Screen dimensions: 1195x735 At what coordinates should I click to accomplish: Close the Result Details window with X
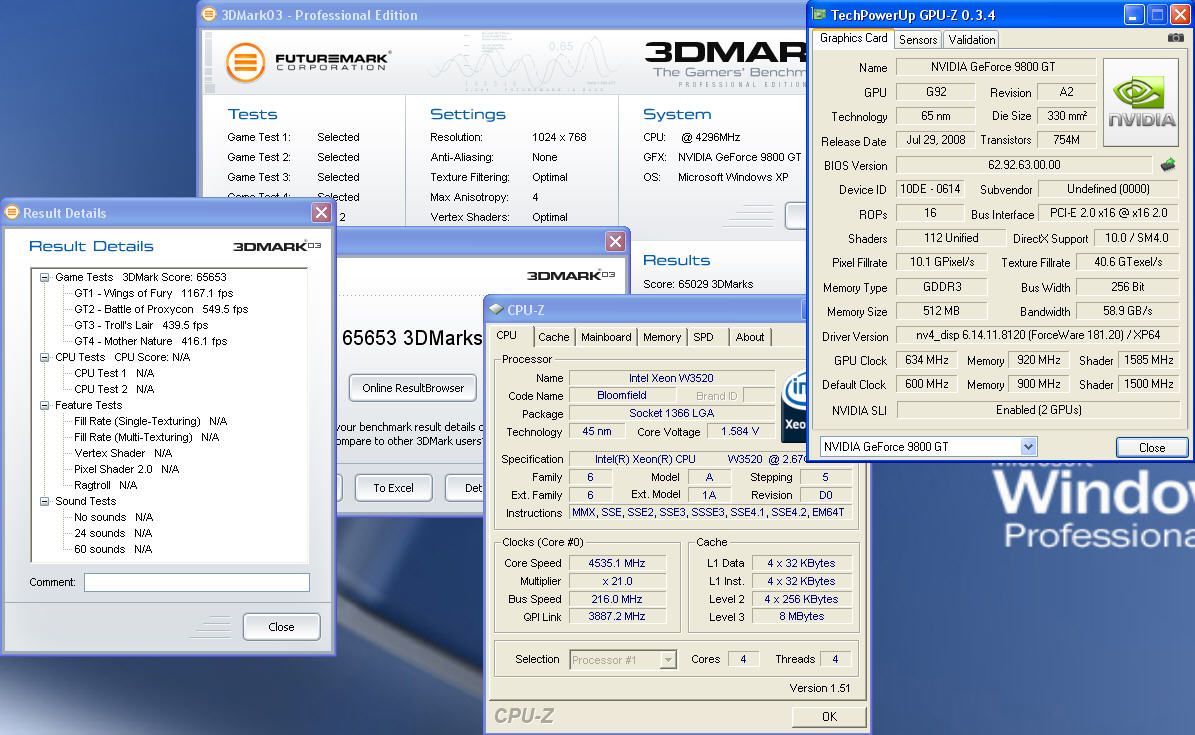click(322, 213)
